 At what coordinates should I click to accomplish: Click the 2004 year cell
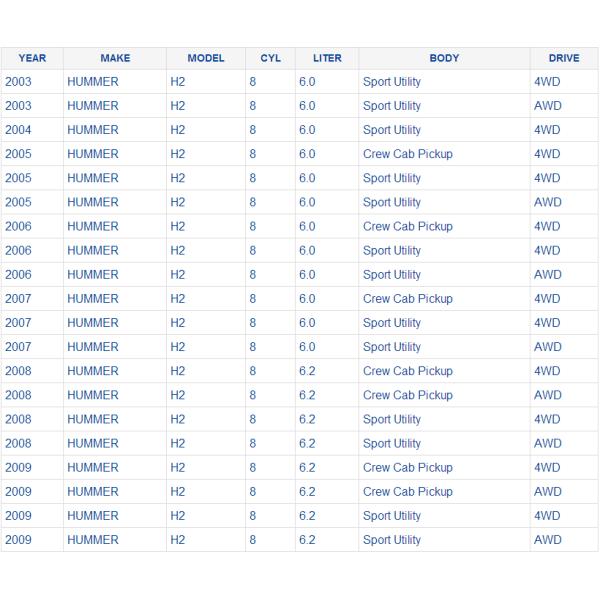click(x=18, y=130)
